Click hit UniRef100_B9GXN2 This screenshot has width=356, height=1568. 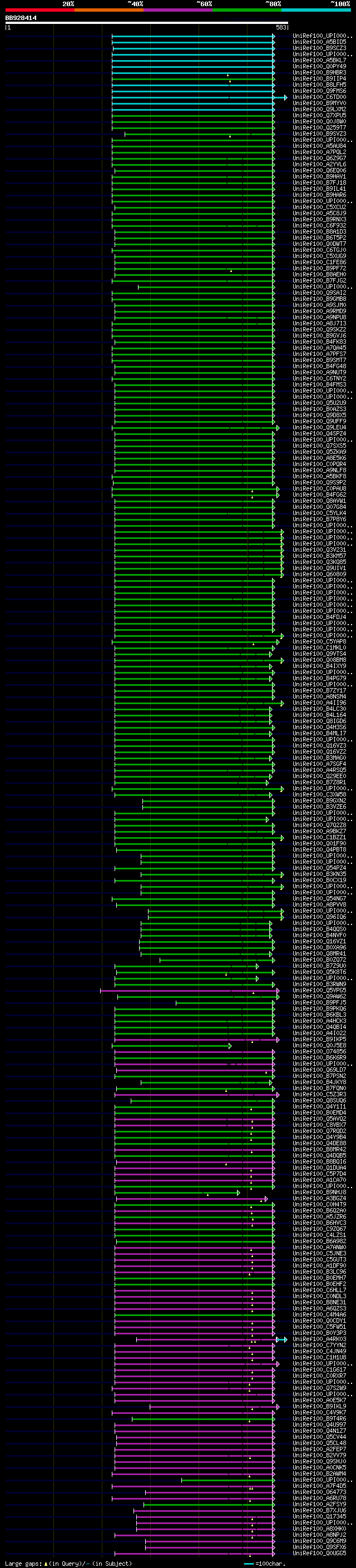point(319,801)
